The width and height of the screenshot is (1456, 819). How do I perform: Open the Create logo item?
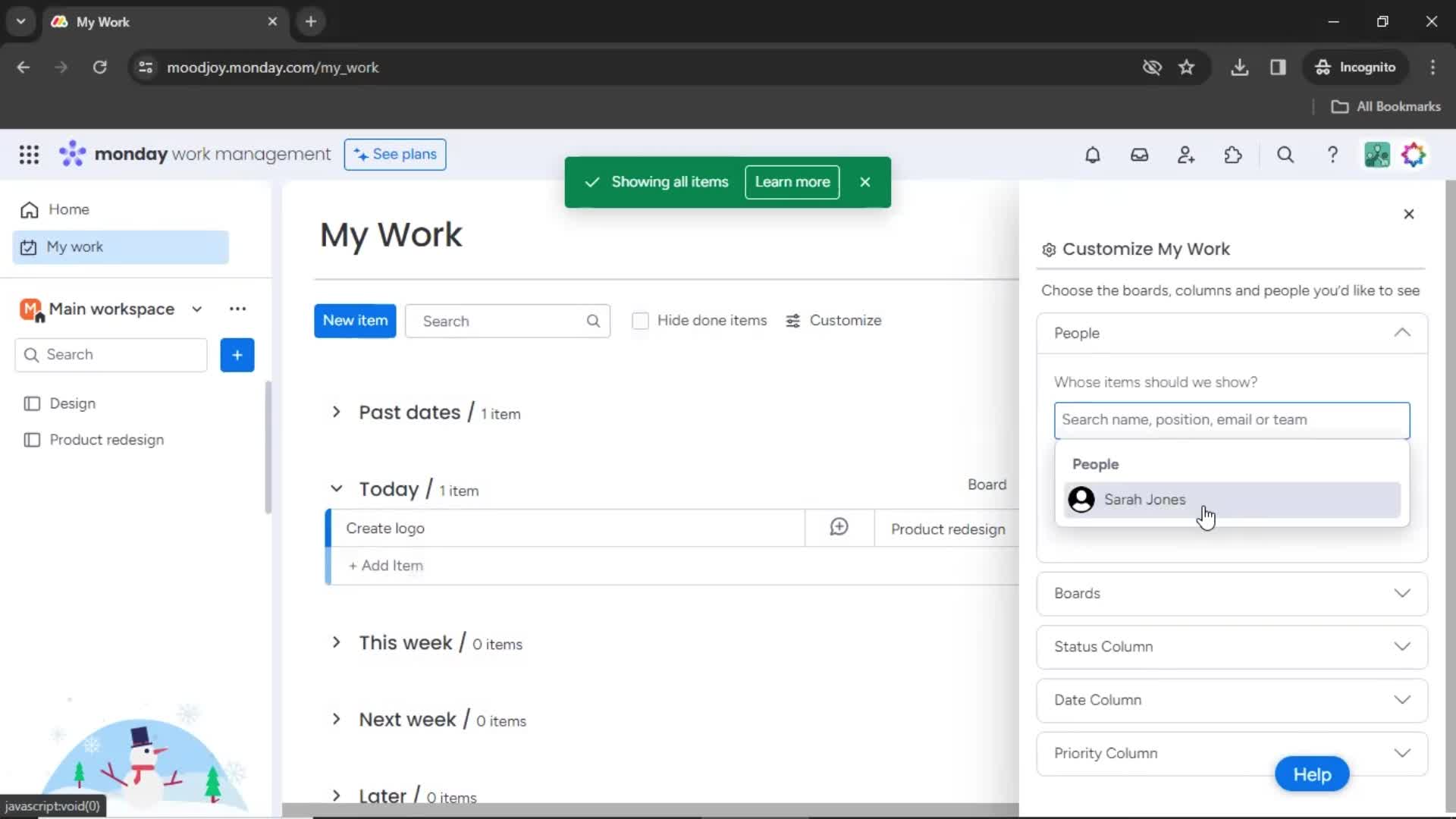coord(385,529)
